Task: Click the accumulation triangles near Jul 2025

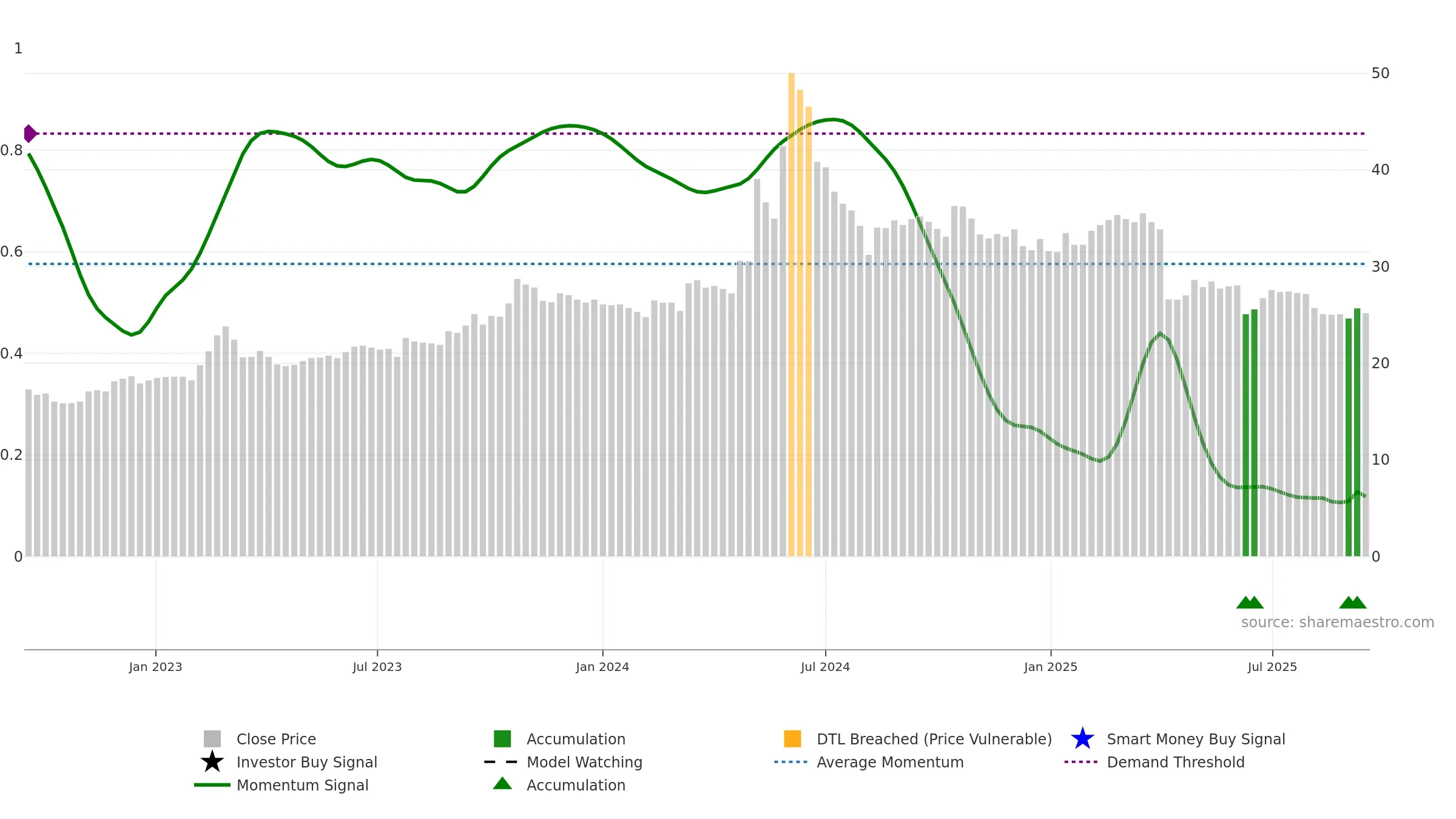Action: pos(1250,602)
